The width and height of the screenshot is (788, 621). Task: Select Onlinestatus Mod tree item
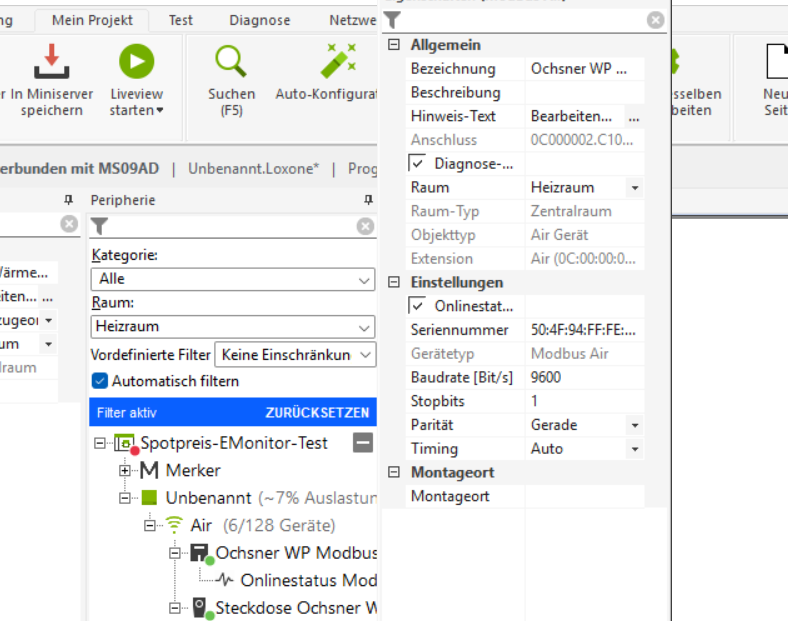click(309, 580)
